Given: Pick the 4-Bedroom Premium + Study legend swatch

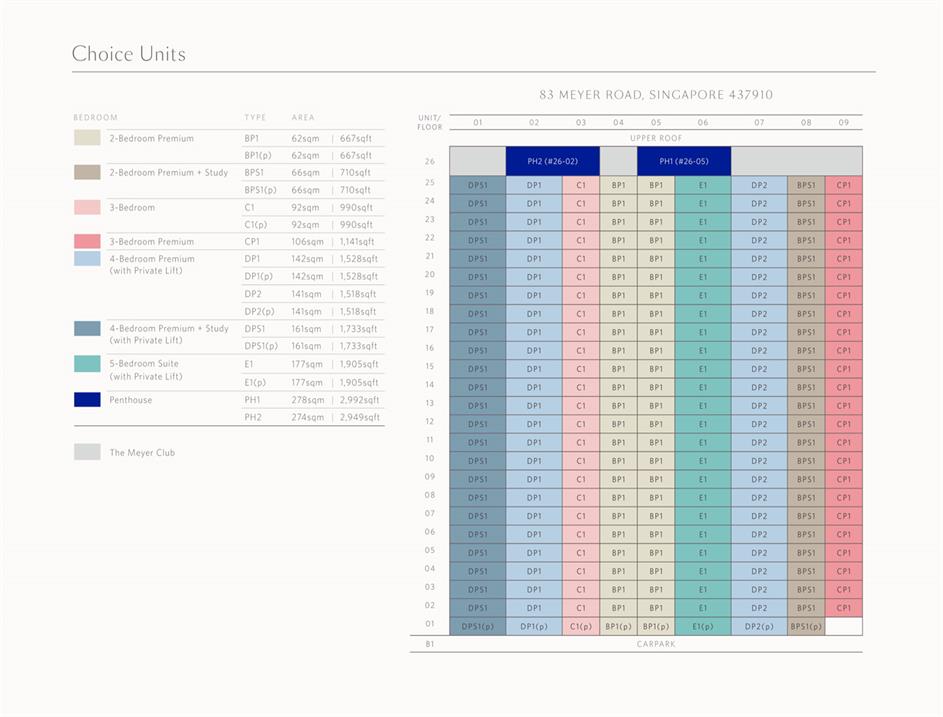Looking at the screenshot, I should (87, 329).
